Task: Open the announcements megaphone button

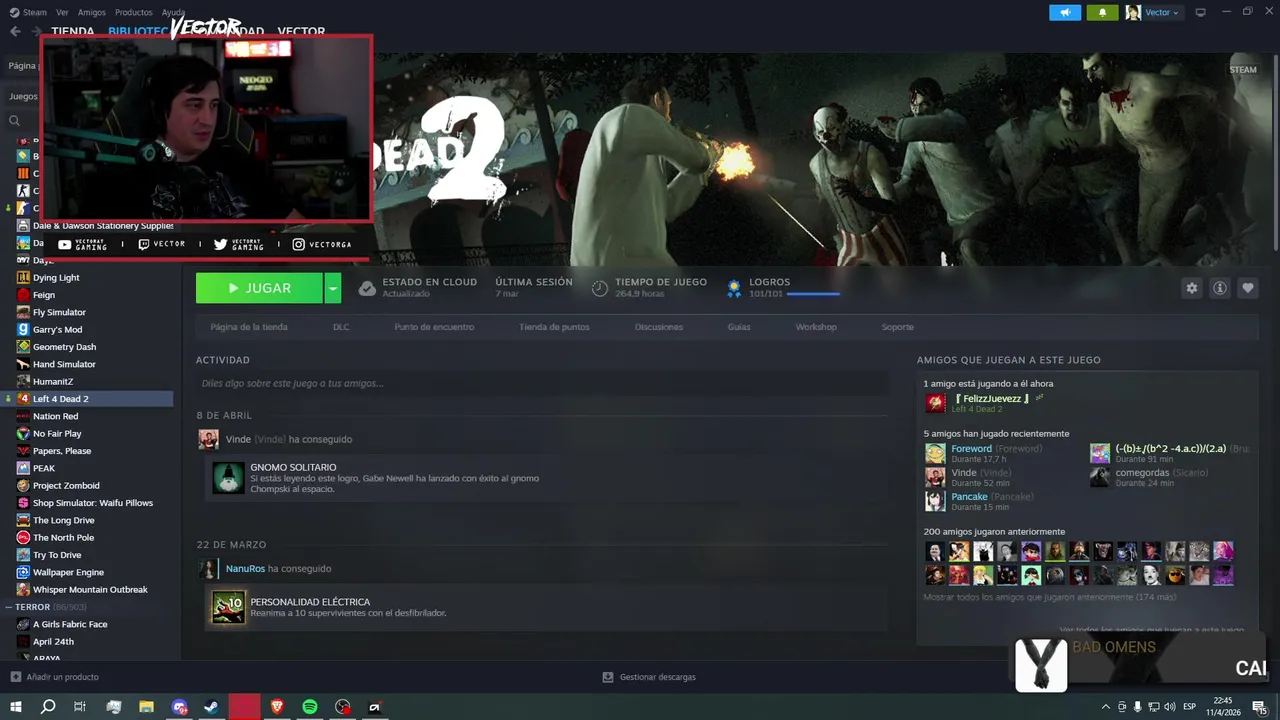Action: [1065, 12]
